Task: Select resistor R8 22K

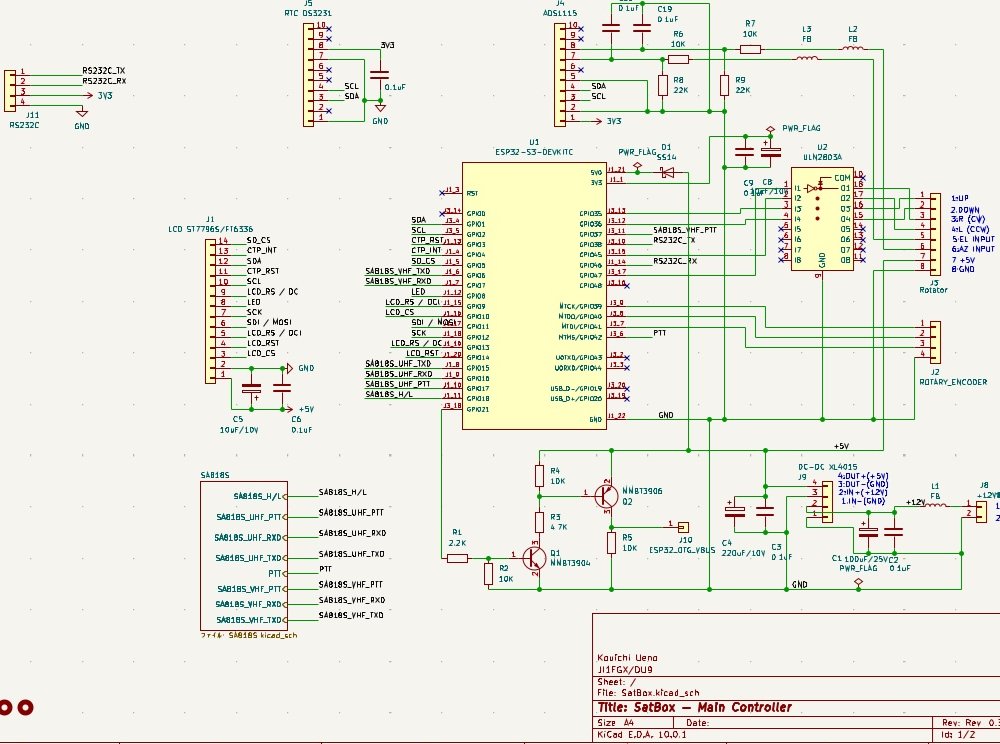Action: click(x=663, y=85)
